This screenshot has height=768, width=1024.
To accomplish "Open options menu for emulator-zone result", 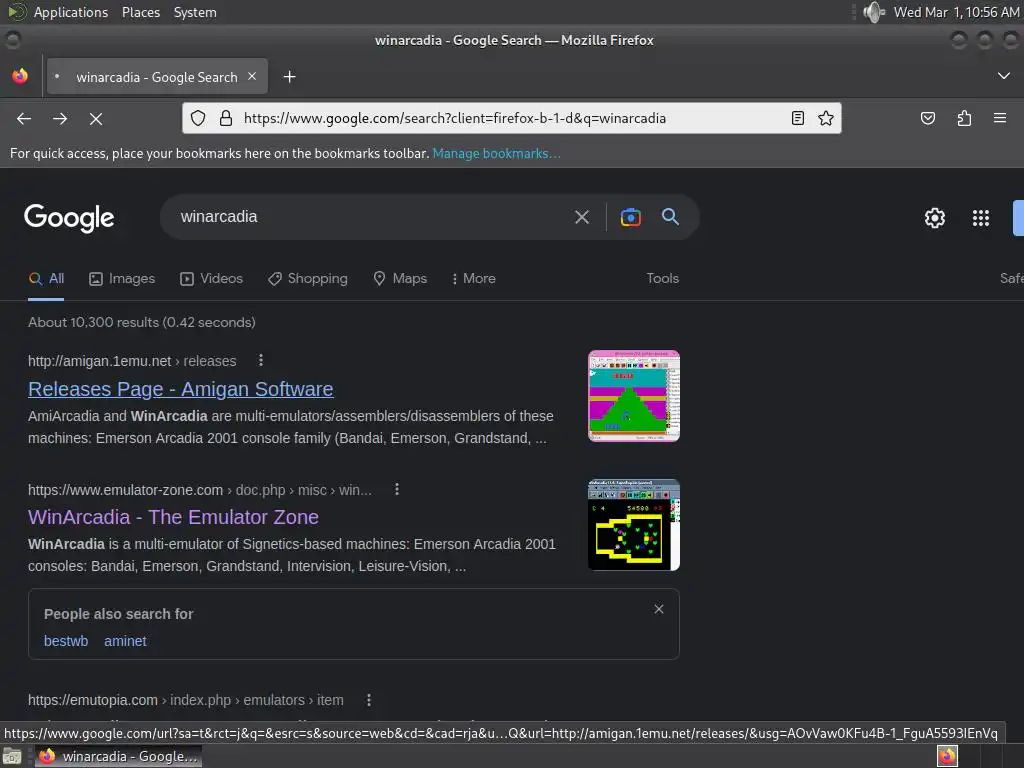I will click(396, 490).
